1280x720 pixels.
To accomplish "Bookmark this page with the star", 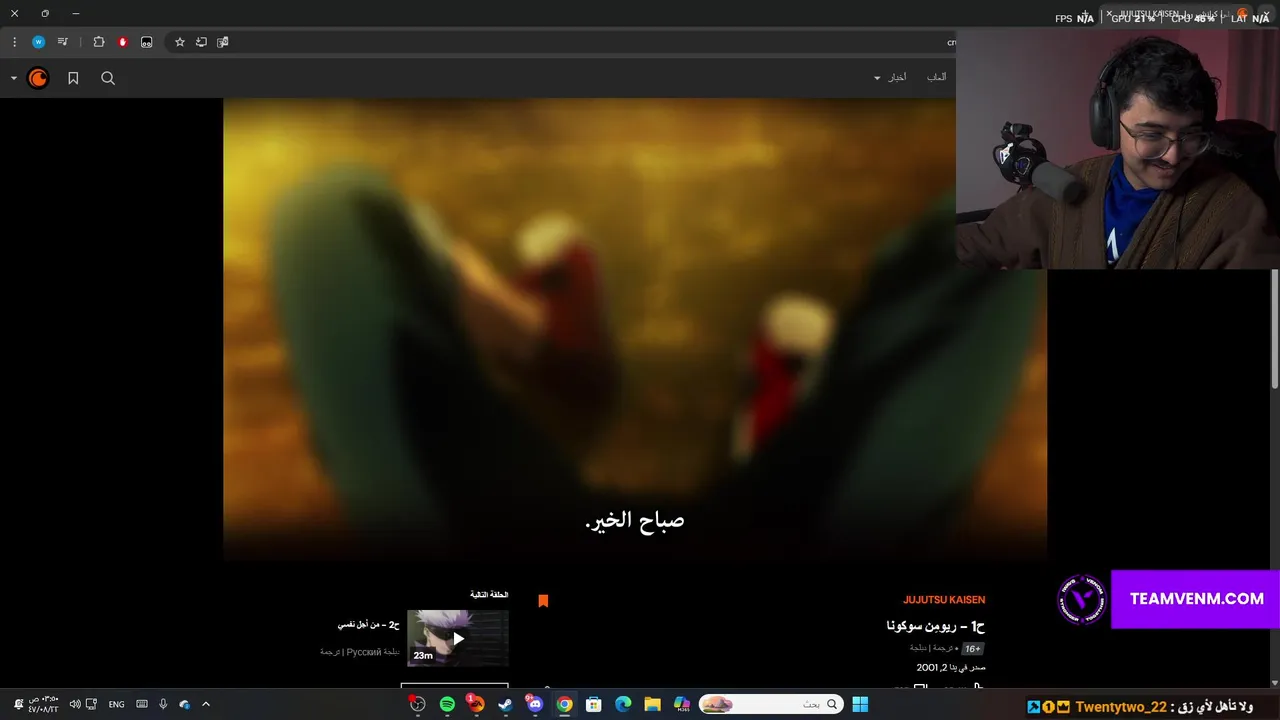I will click(x=180, y=42).
